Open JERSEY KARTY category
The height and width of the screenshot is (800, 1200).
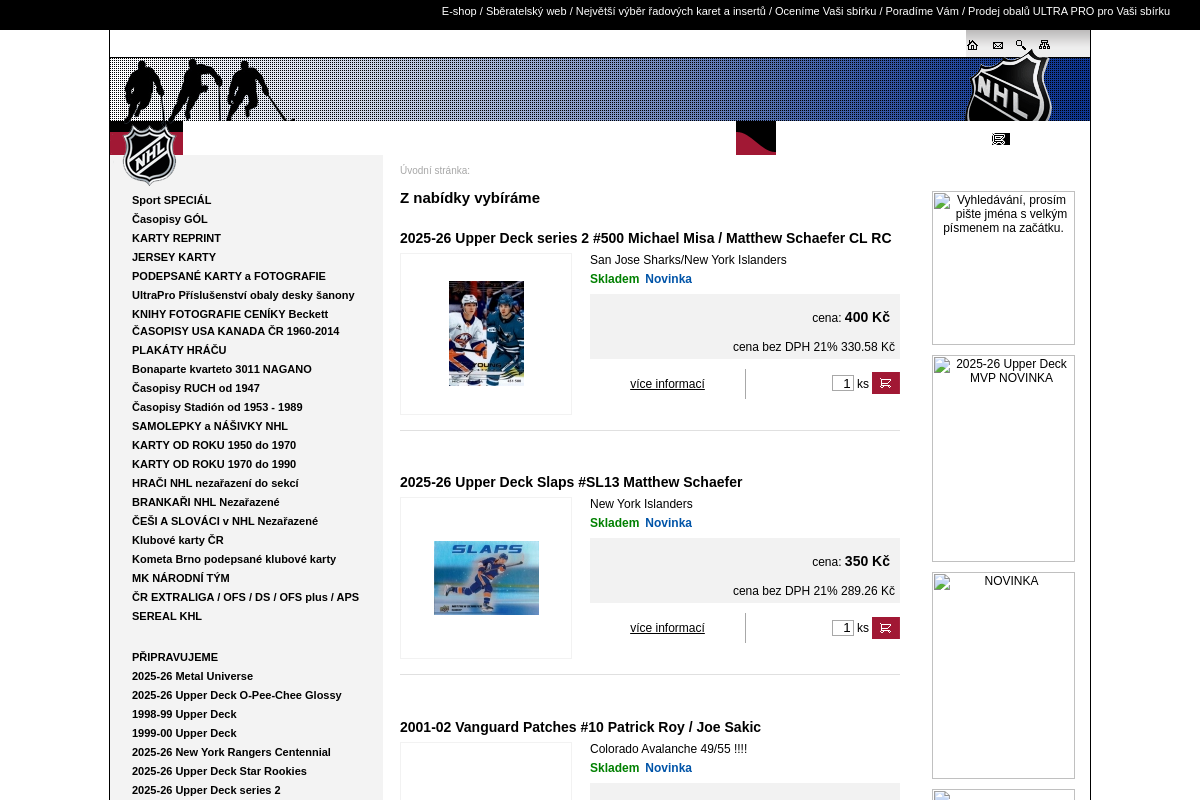point(174,257)
